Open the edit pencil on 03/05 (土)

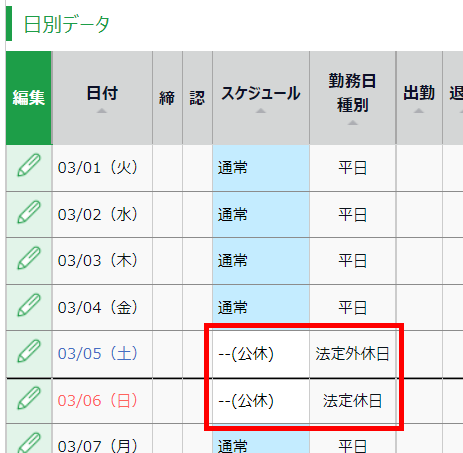pyautogui.click(x=29, y=351)
